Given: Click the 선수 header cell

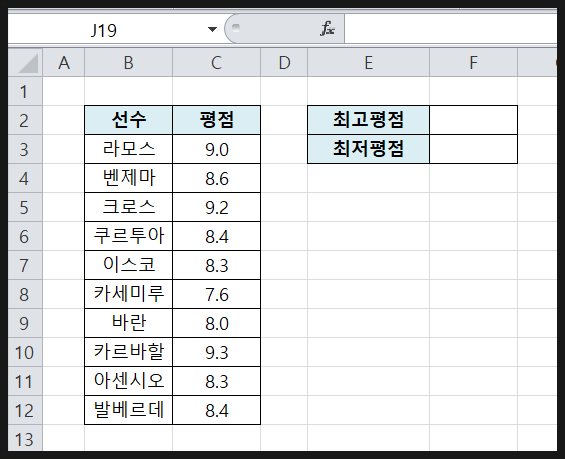Looking at the screenshot, I should coord(129,120).
